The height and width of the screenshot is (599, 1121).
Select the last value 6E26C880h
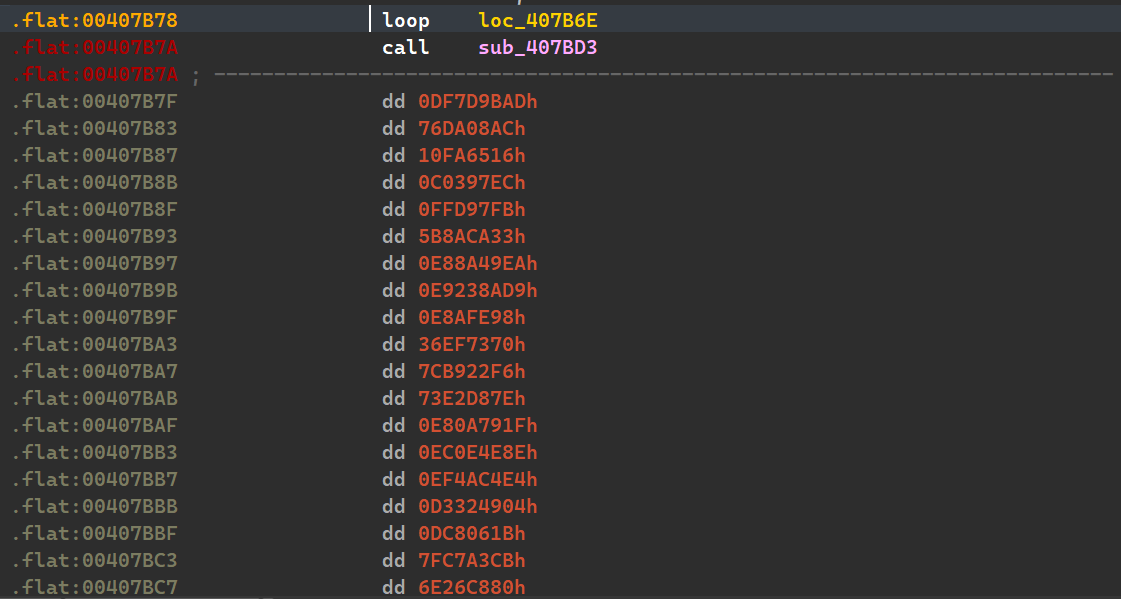click(472, 587)
